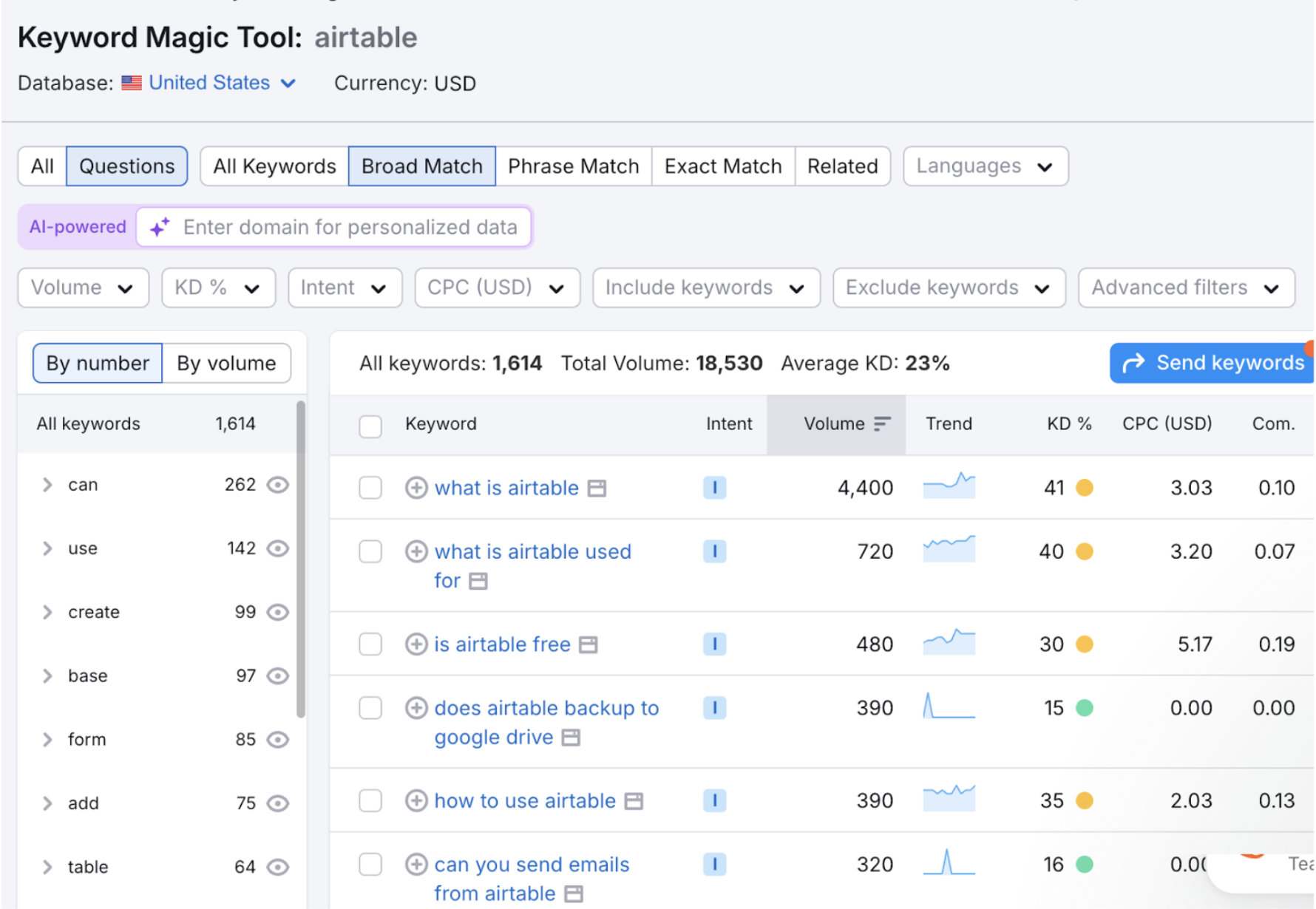Viewport: 1316px width, 909px height.
Task: Click the Intent badge for 'is airtable free'
Action: pyautogui.click(x=714, y=644)
